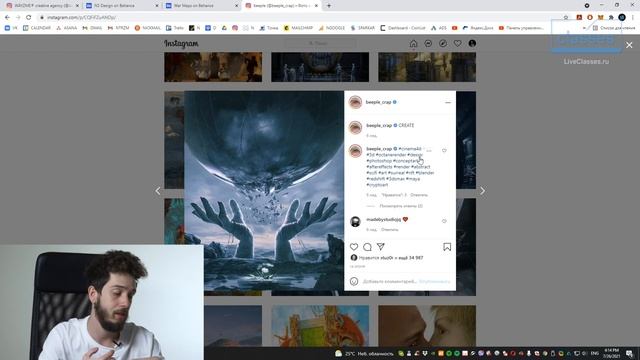Image resolution: width=640 pixels, height=360 pixels.
Task: Switch the ENG input language
Action: (595, 353)
